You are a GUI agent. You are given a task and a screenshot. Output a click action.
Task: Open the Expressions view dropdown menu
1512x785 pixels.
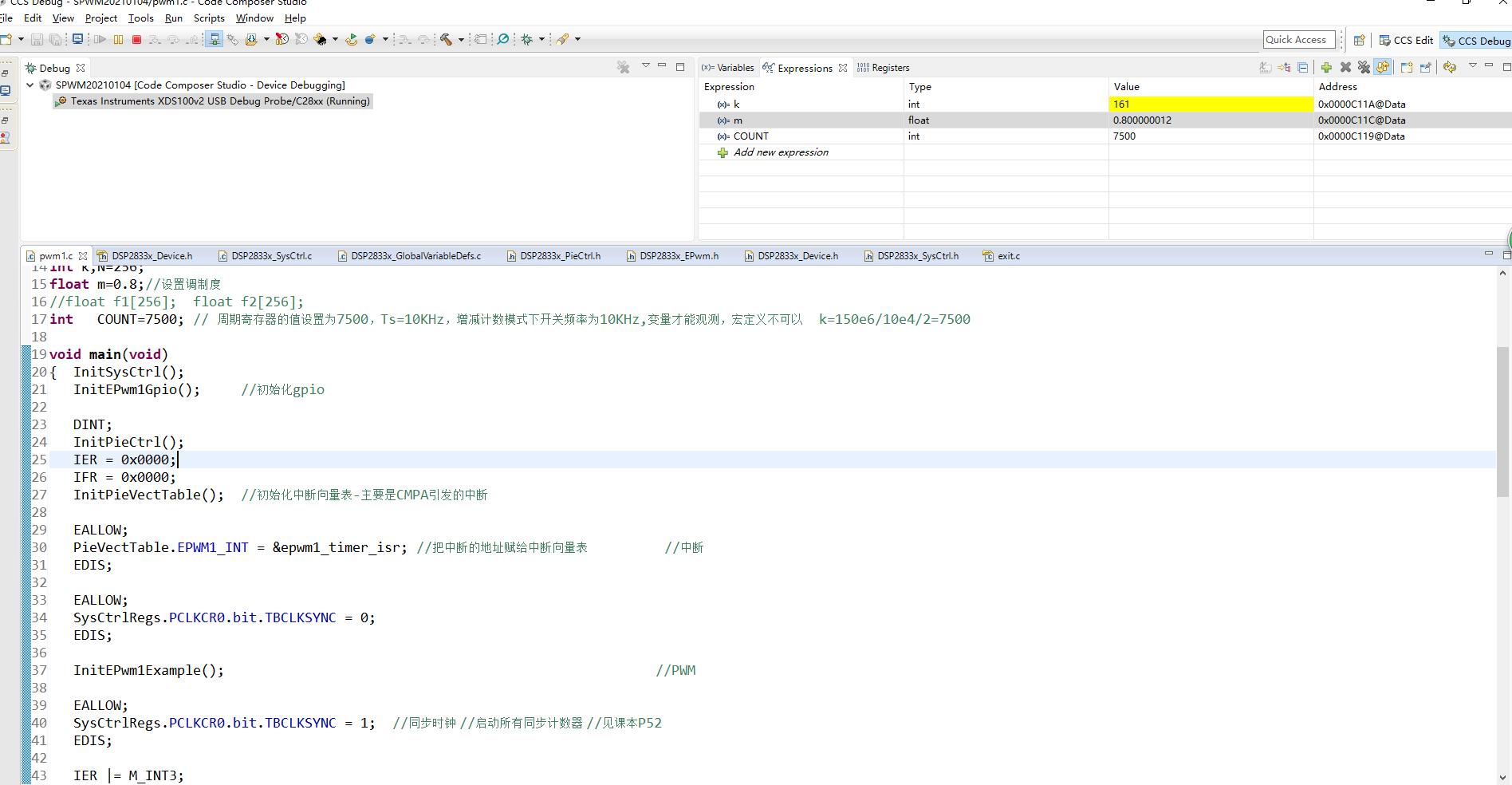[x=1473, y=68]
